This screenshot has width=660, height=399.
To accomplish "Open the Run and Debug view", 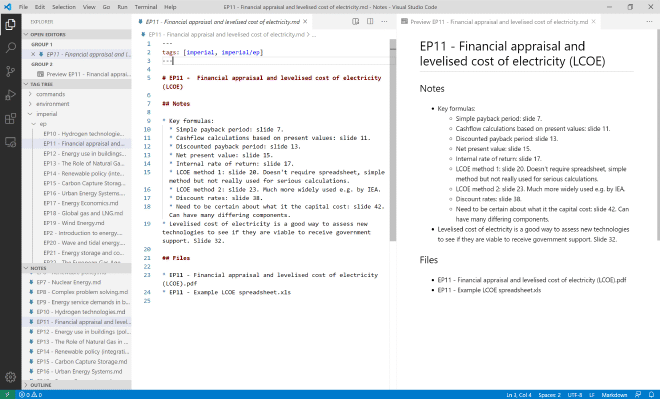I will click(11, 95).
